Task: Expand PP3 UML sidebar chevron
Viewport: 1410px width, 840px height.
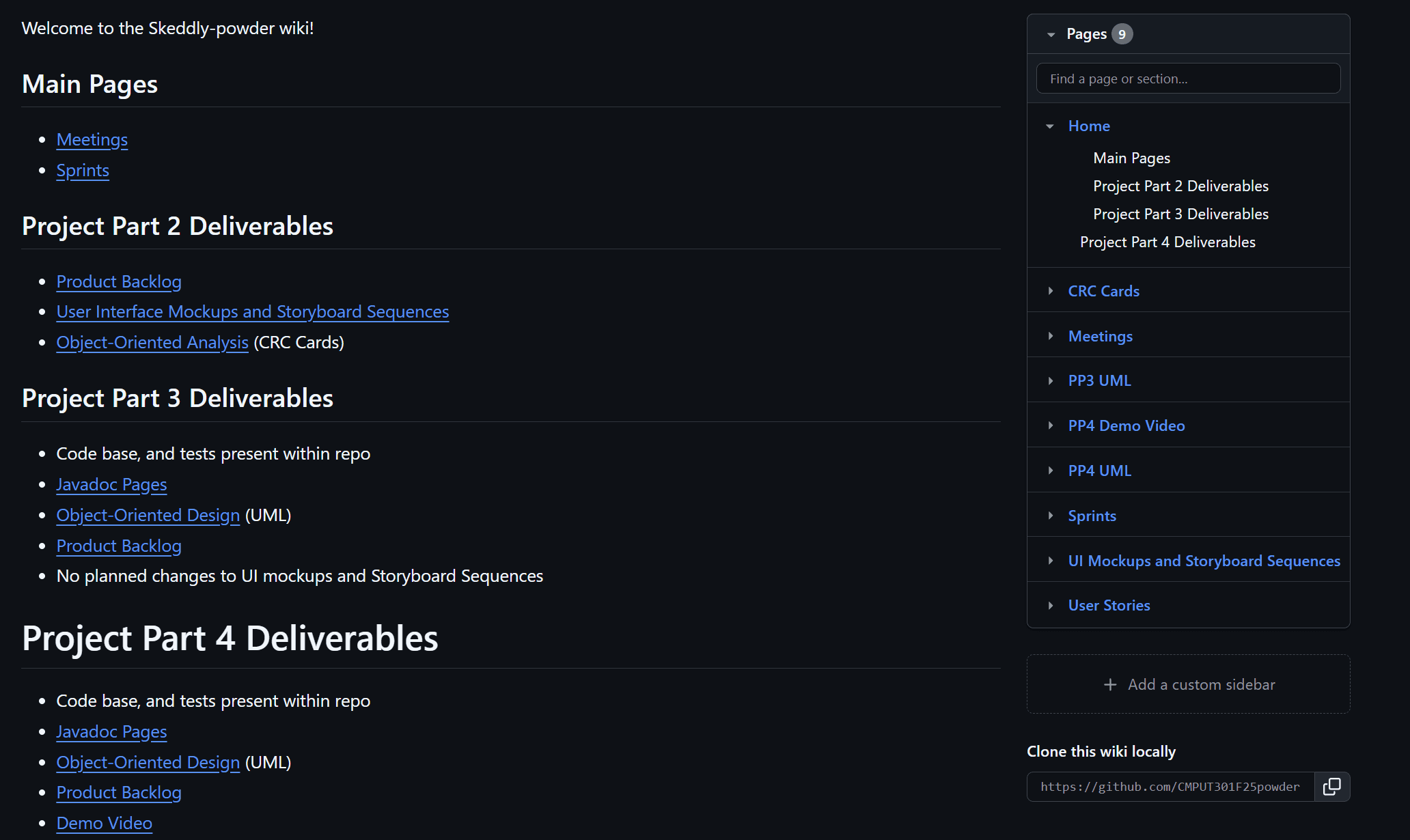Action: coord(1050,380)
